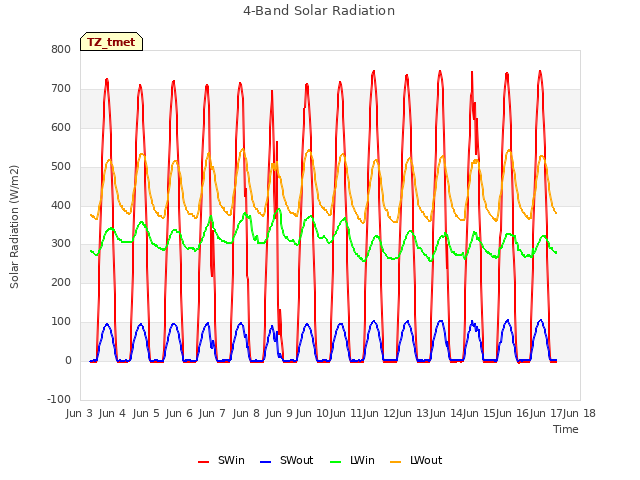This screenshot has width=640, height=480.
Task: Click the 600 y-axis tick label
Action: click(x=61, y=127)
